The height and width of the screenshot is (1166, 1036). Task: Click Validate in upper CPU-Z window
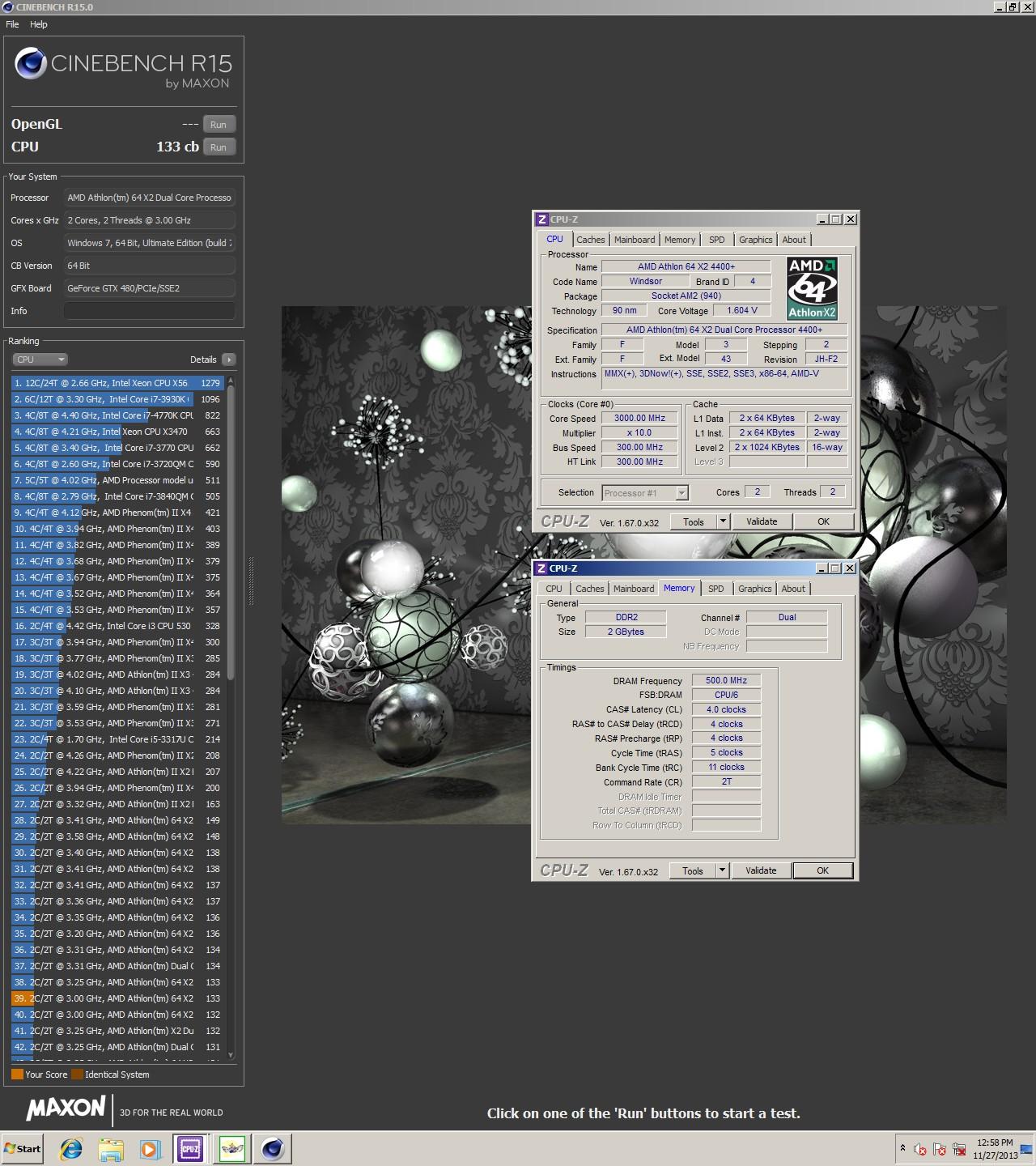[762, 522]
